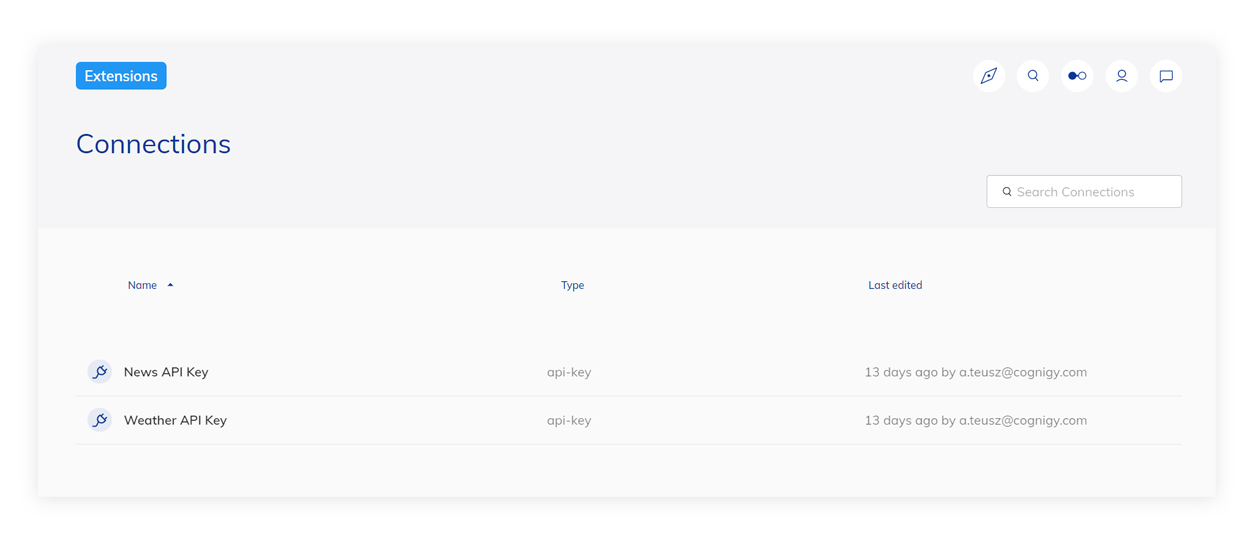
Task: Click the Connections page heading
Action: coord(153,144)
